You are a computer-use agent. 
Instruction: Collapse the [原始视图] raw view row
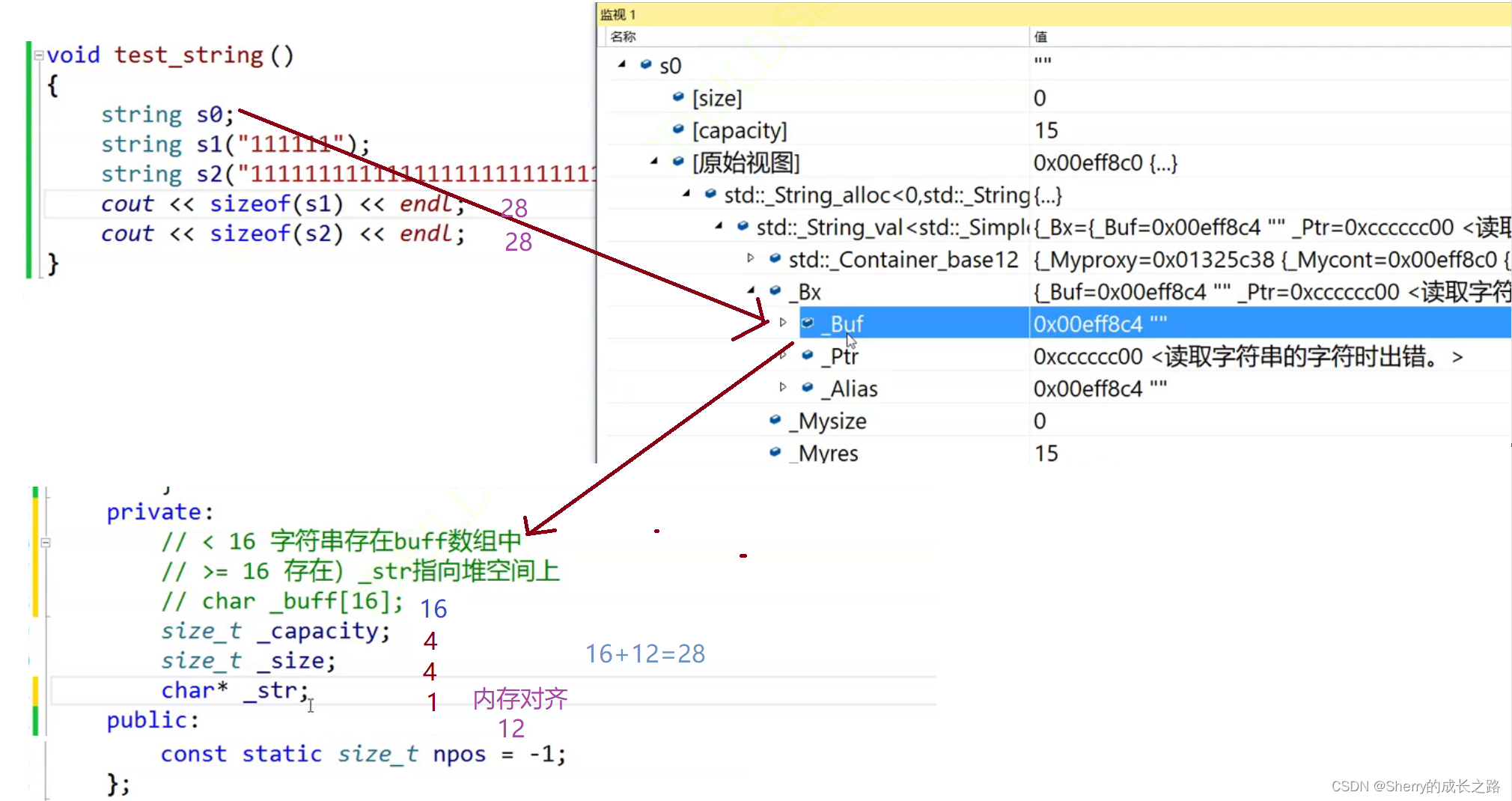pos(653,161)
